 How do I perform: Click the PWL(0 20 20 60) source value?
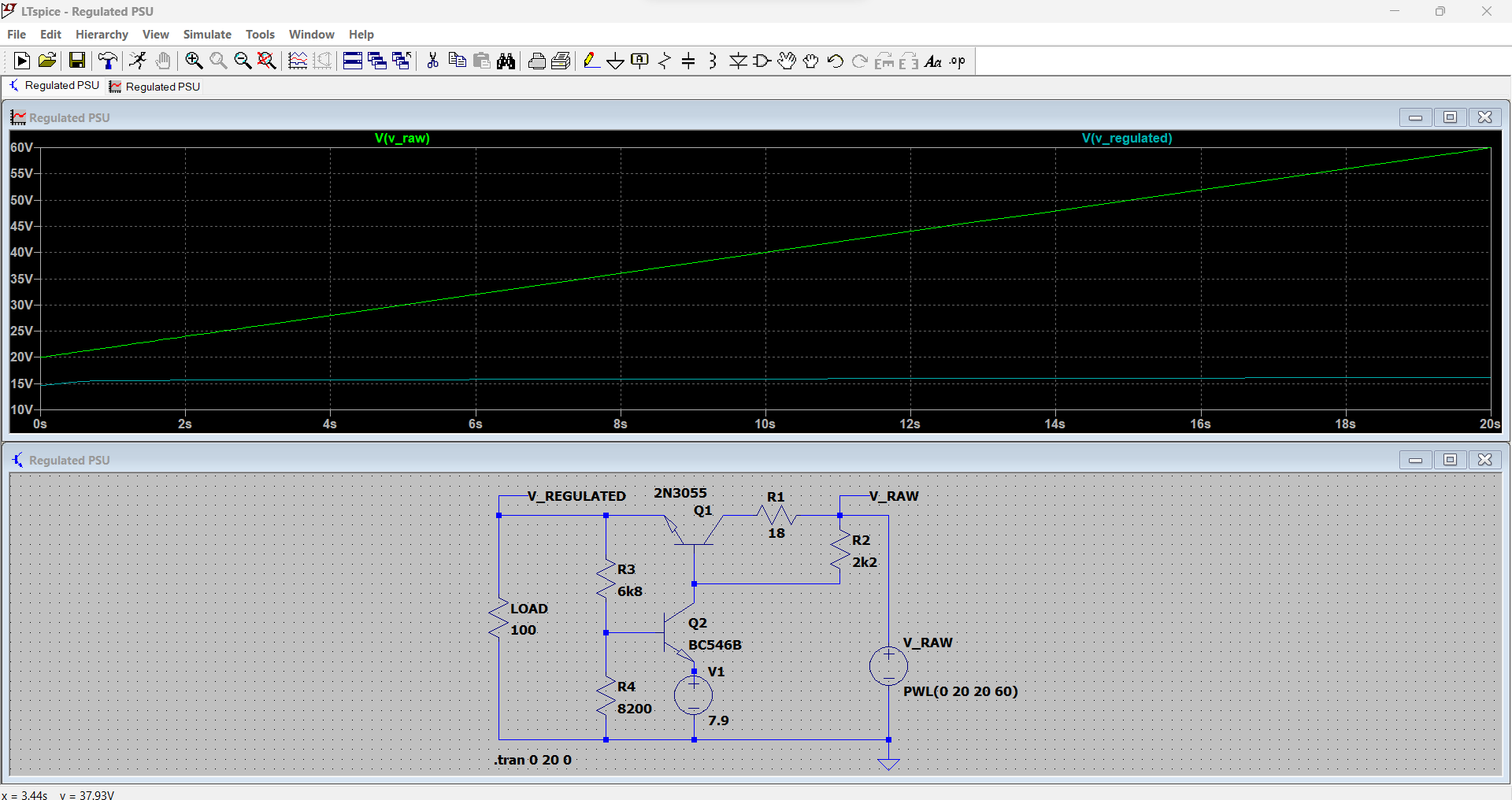[961, 691]
